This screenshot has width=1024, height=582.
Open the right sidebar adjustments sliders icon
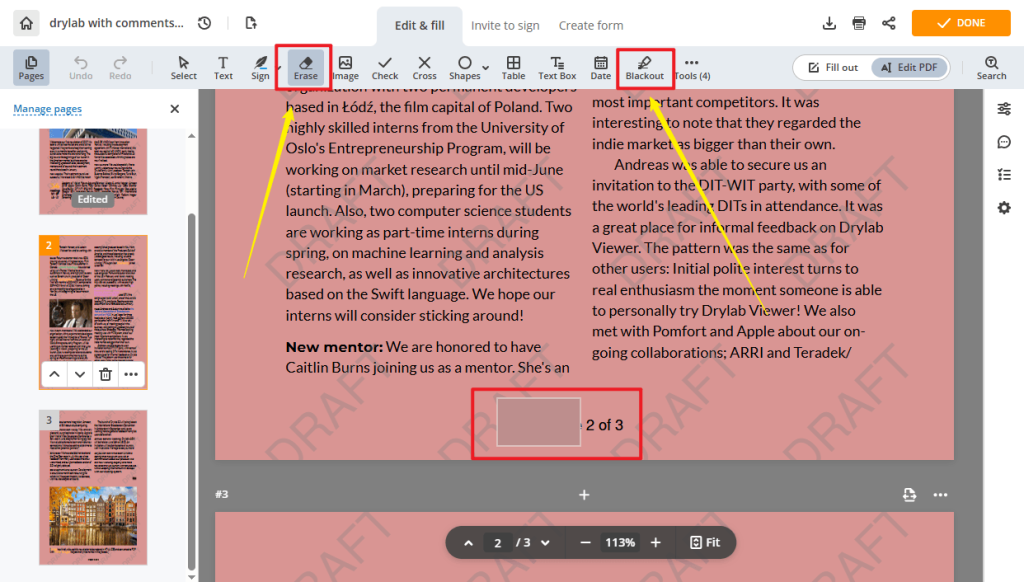[x=1004, y=109]
